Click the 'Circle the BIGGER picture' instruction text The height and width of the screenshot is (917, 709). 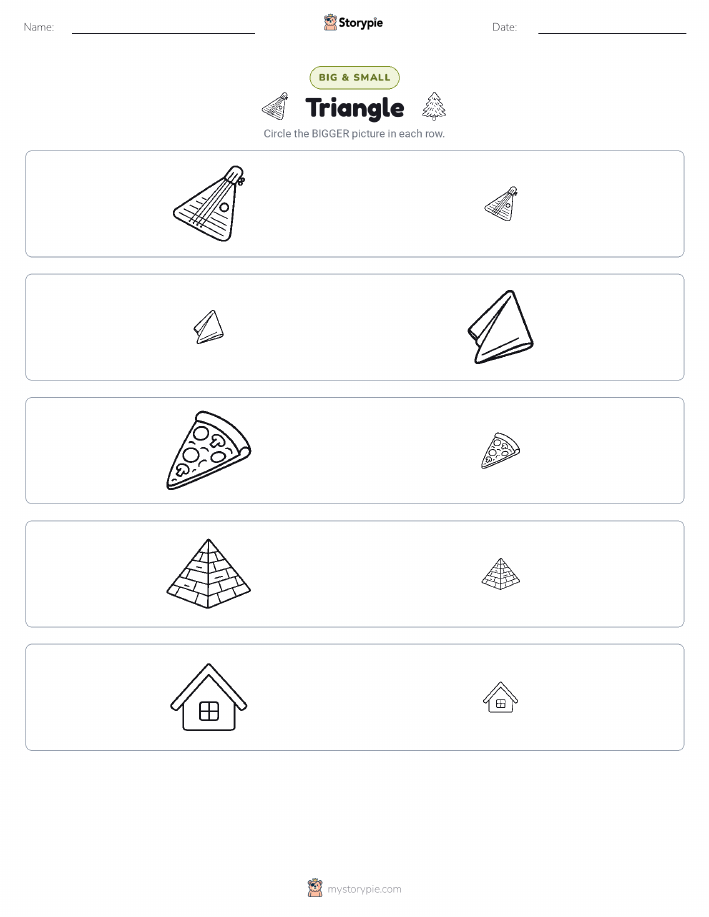(x=354, y=133)
